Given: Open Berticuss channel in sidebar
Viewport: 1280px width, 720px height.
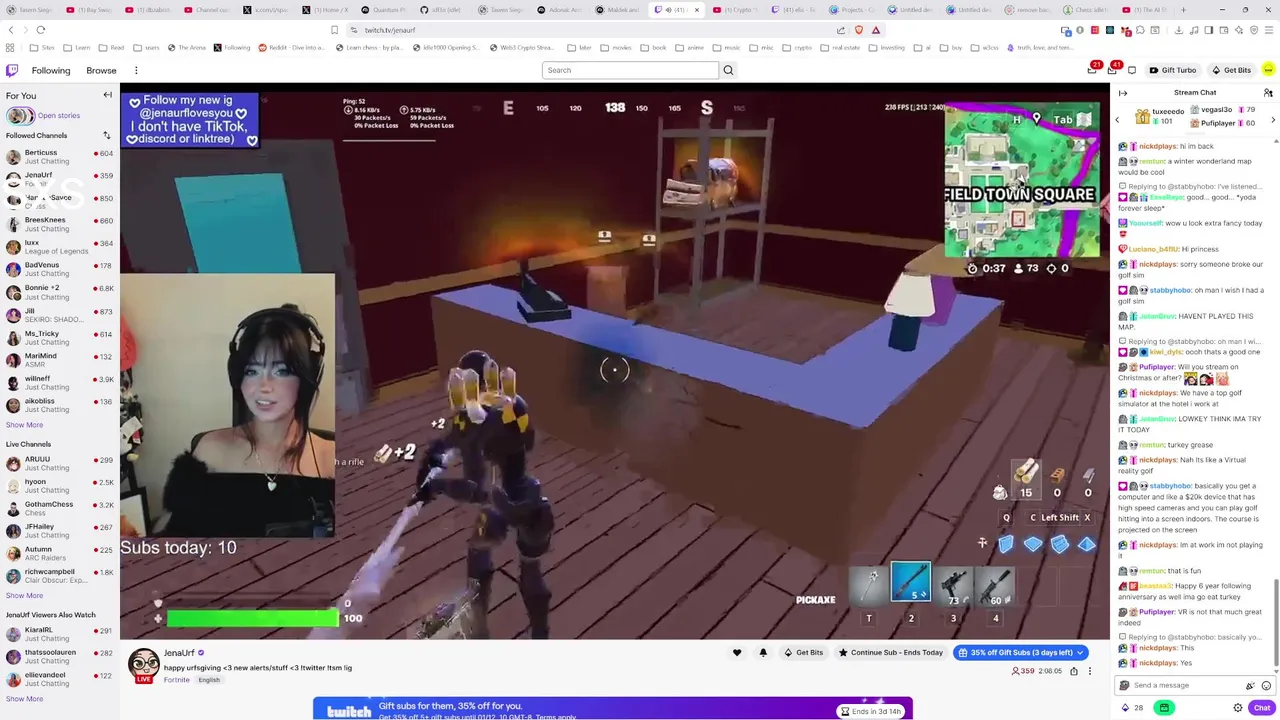Looking at the screenshot, I should pos(59,156).
